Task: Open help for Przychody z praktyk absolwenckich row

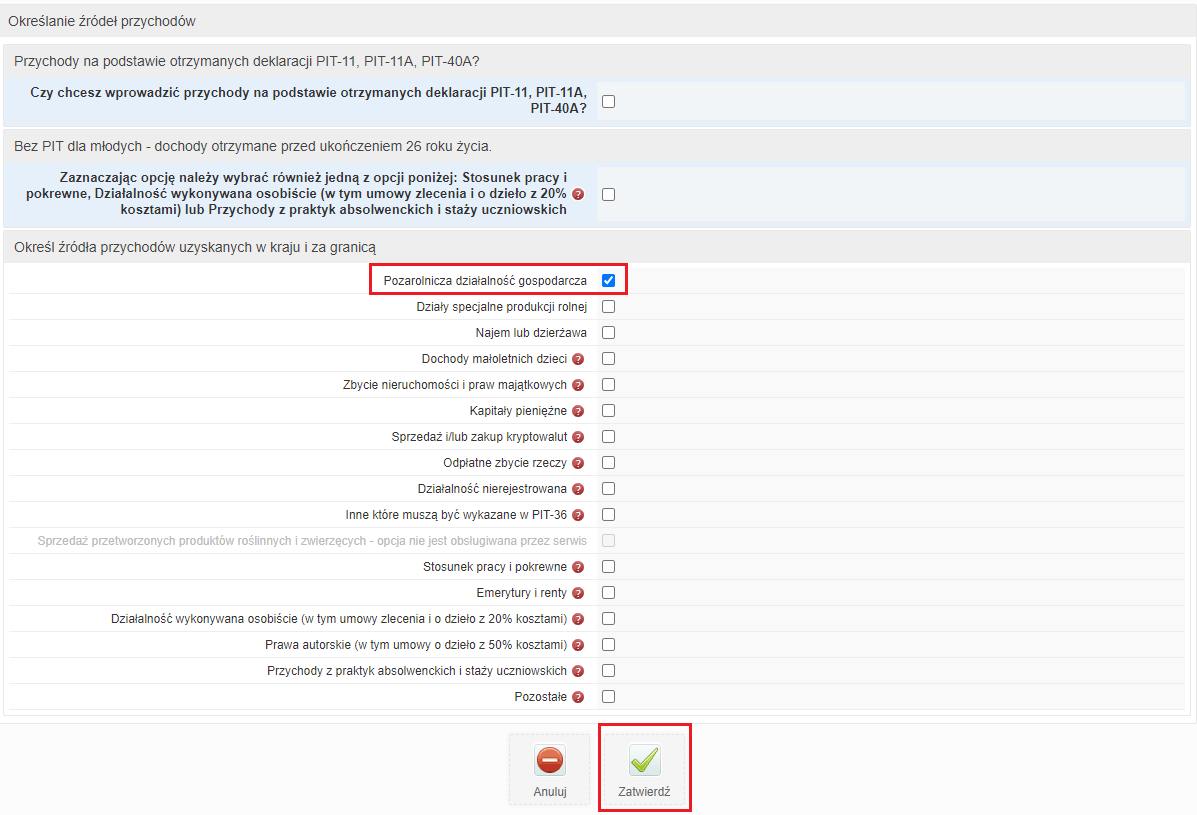Action: [578, 670]
